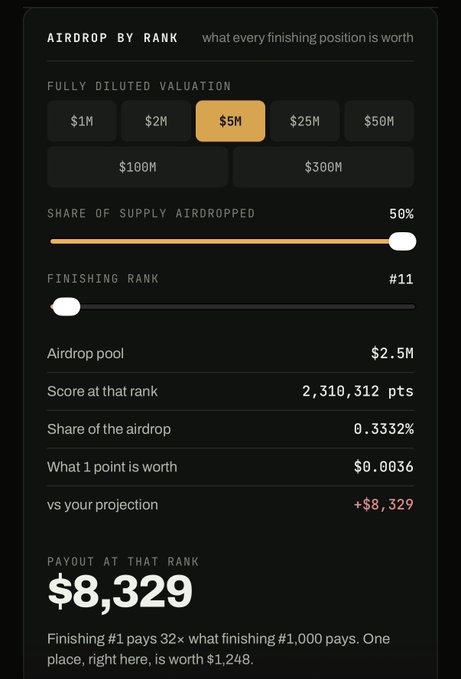Click the finishing rank slider handle
Viewport: 461px width, 679px height.
tap(66, 307)
